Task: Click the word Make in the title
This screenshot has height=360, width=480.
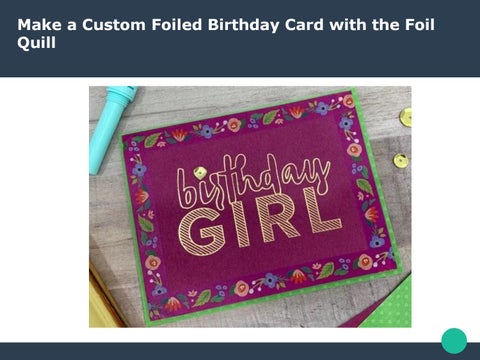Action: click(39, 25)
